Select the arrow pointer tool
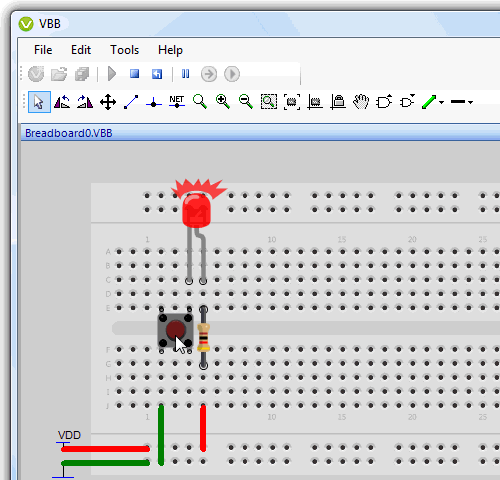Viewport: 500px width, 480px height. (39, 102)
